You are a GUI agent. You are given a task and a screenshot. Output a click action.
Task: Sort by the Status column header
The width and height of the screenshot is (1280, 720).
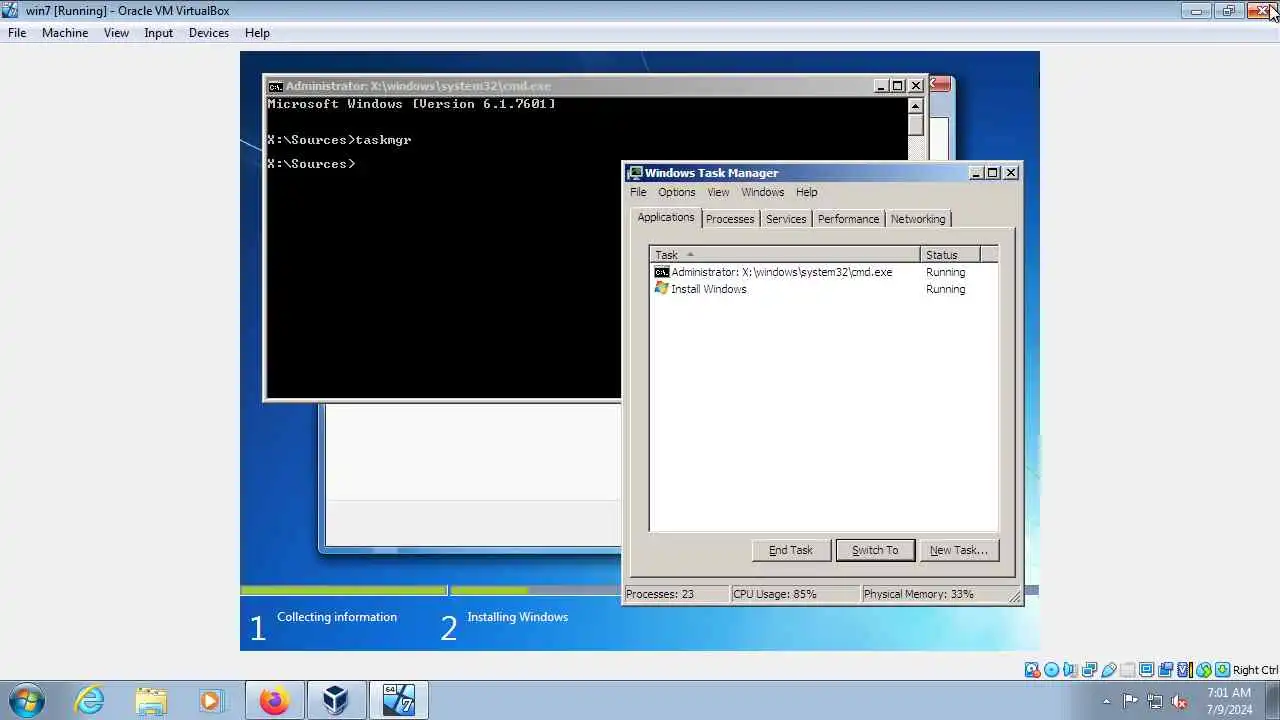pyautogui.click(x=950, y=255)
